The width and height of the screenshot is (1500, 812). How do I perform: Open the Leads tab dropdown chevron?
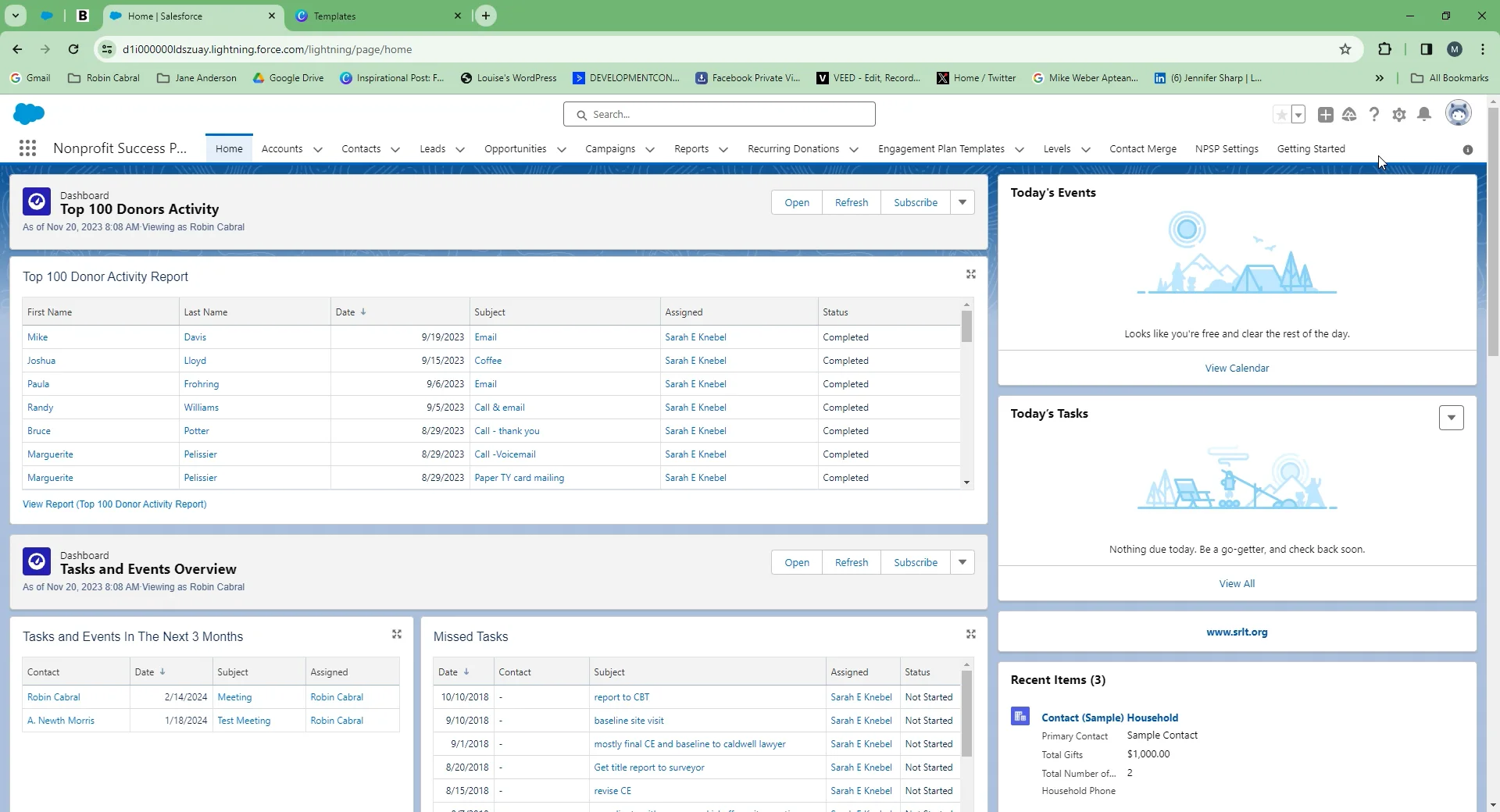(x=460, y=150)
